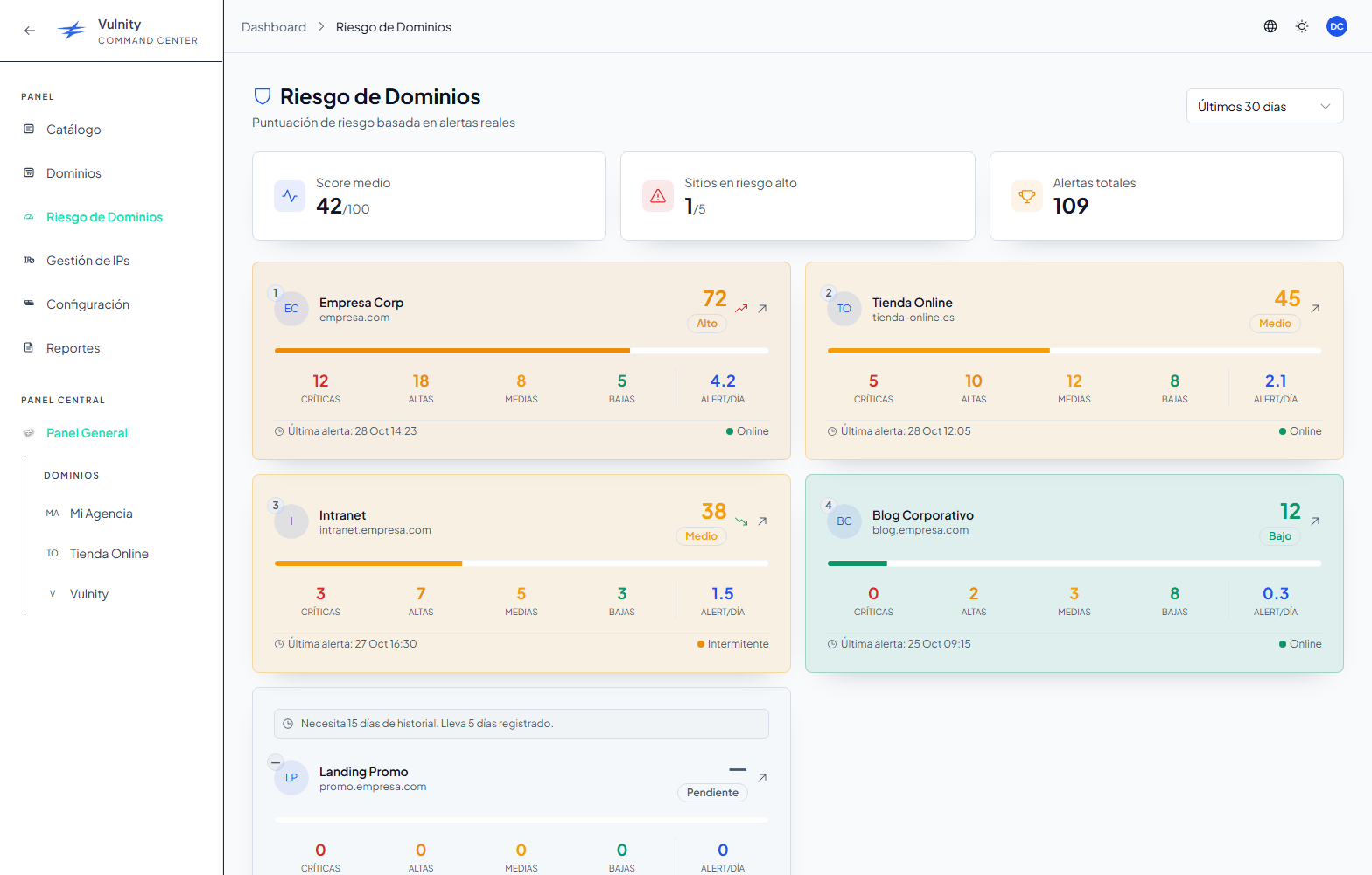Toggle the sun theme icon

[1302, 26]
